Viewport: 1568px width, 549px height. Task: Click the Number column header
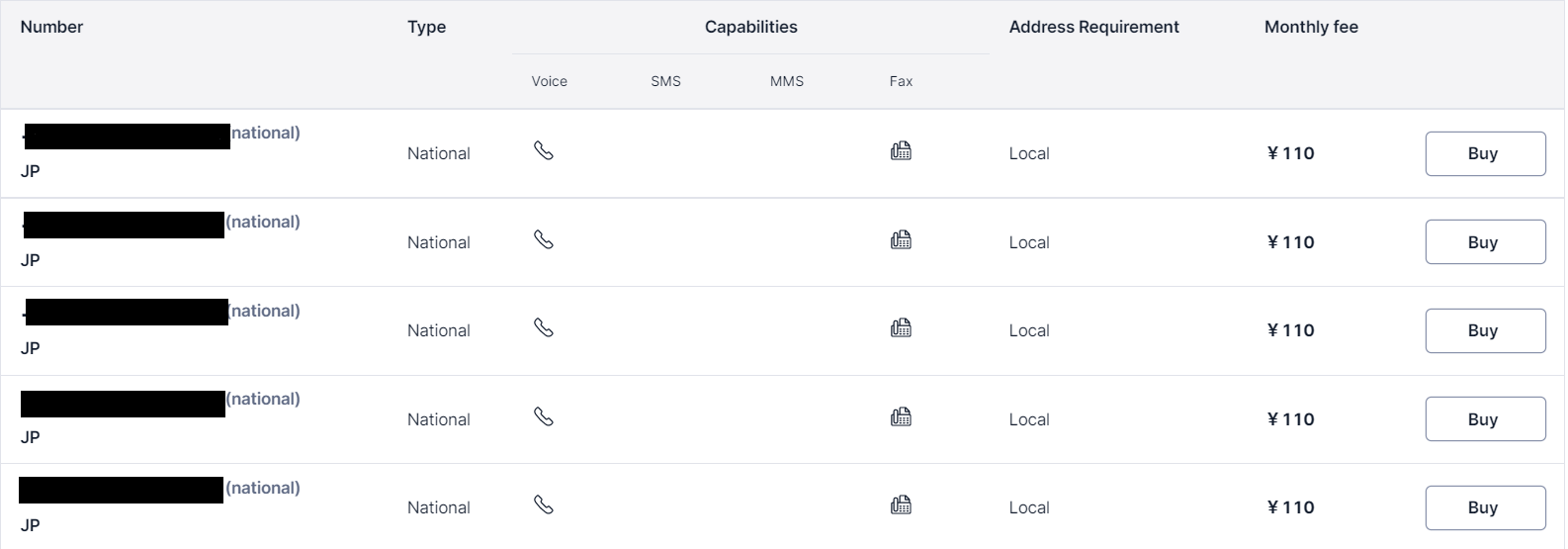point(51,27)
